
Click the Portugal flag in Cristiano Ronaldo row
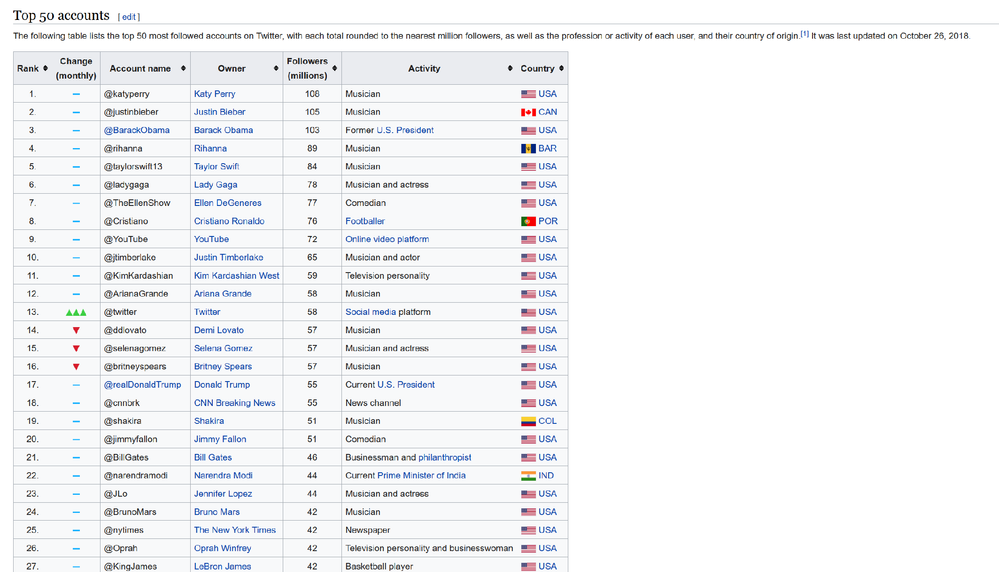[x=528, y=221]
